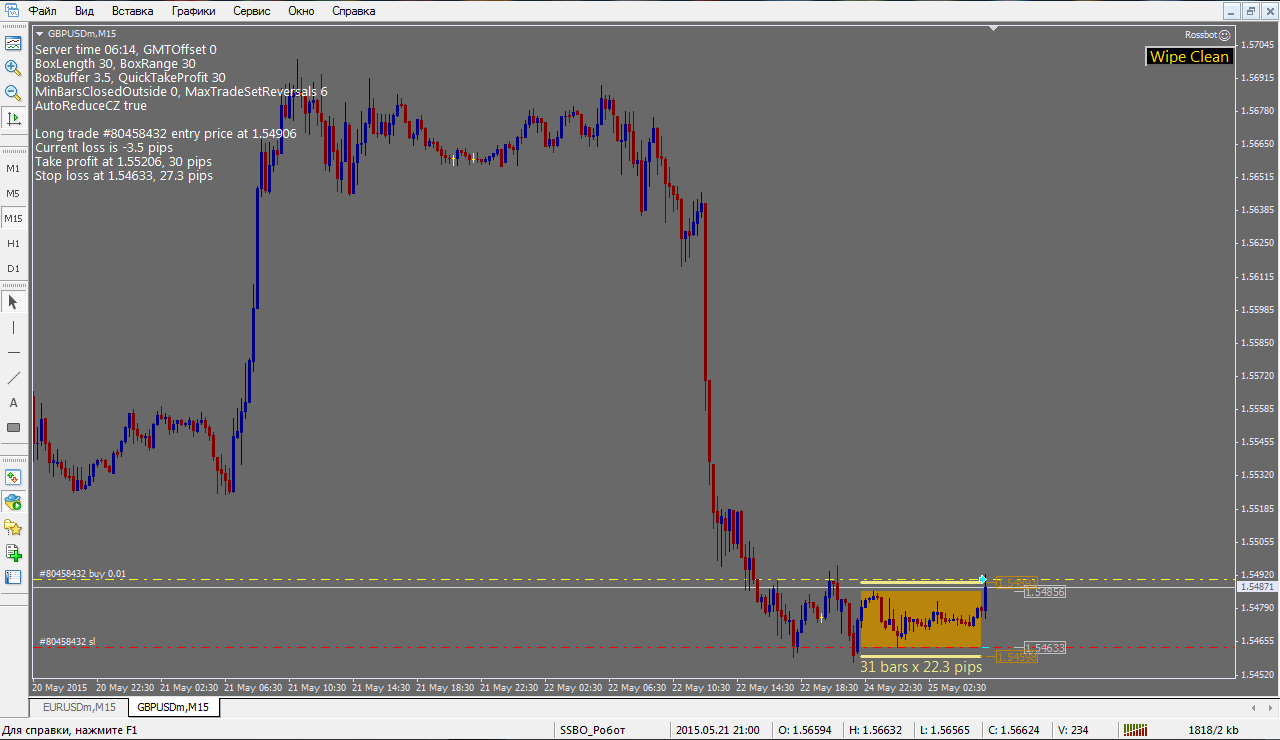Click the connection bars indicator in status bar
This screenshot has width=1280, height=740.
pos(1135,730)
